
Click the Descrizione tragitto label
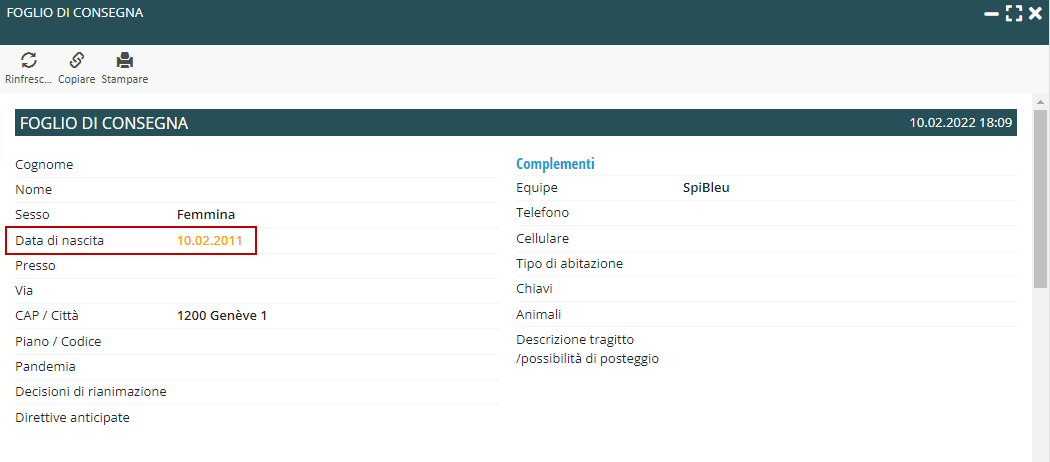pyautogui.click(x=575, y=339)
